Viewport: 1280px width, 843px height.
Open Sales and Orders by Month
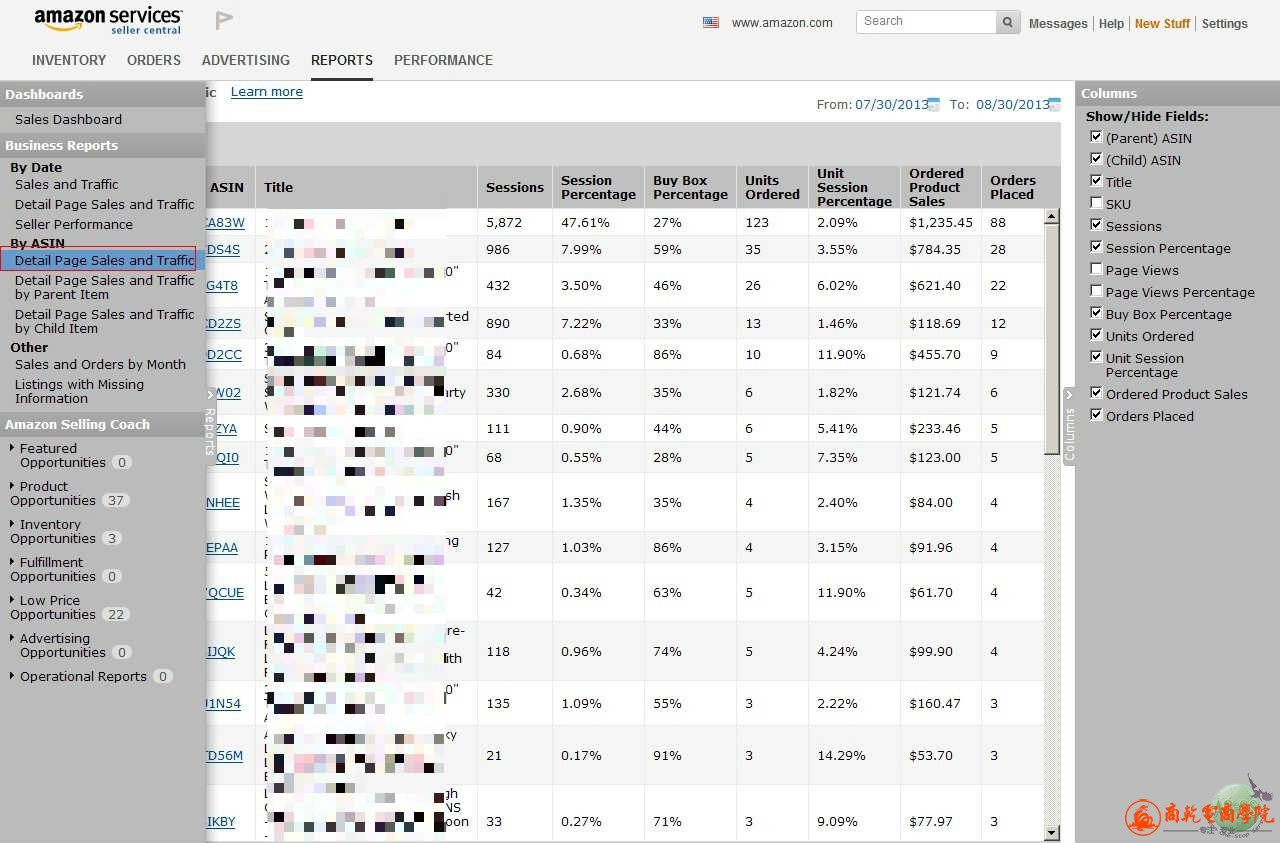[x=100, y=364]
